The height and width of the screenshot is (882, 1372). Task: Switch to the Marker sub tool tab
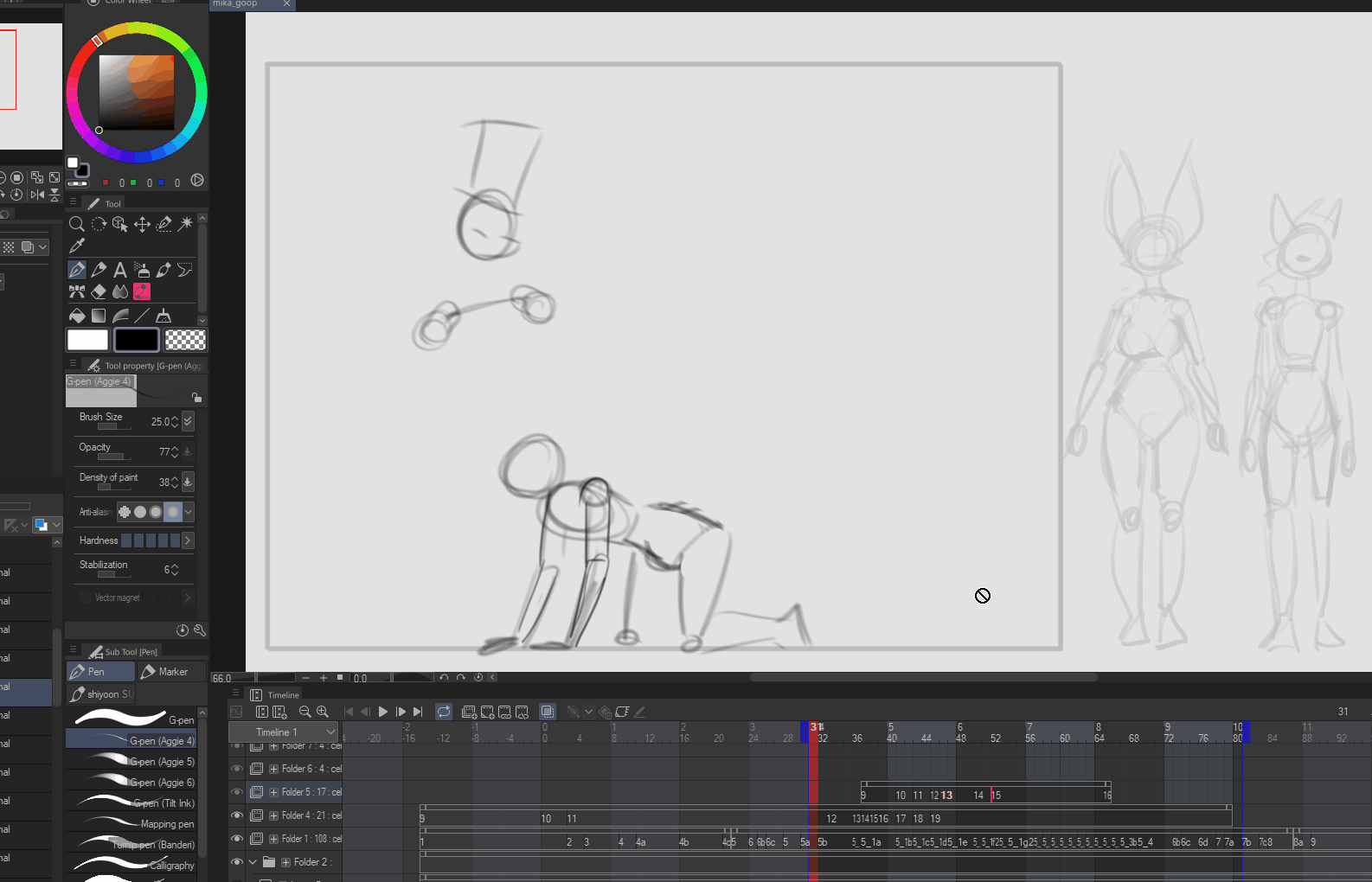(x=172, y=672)
